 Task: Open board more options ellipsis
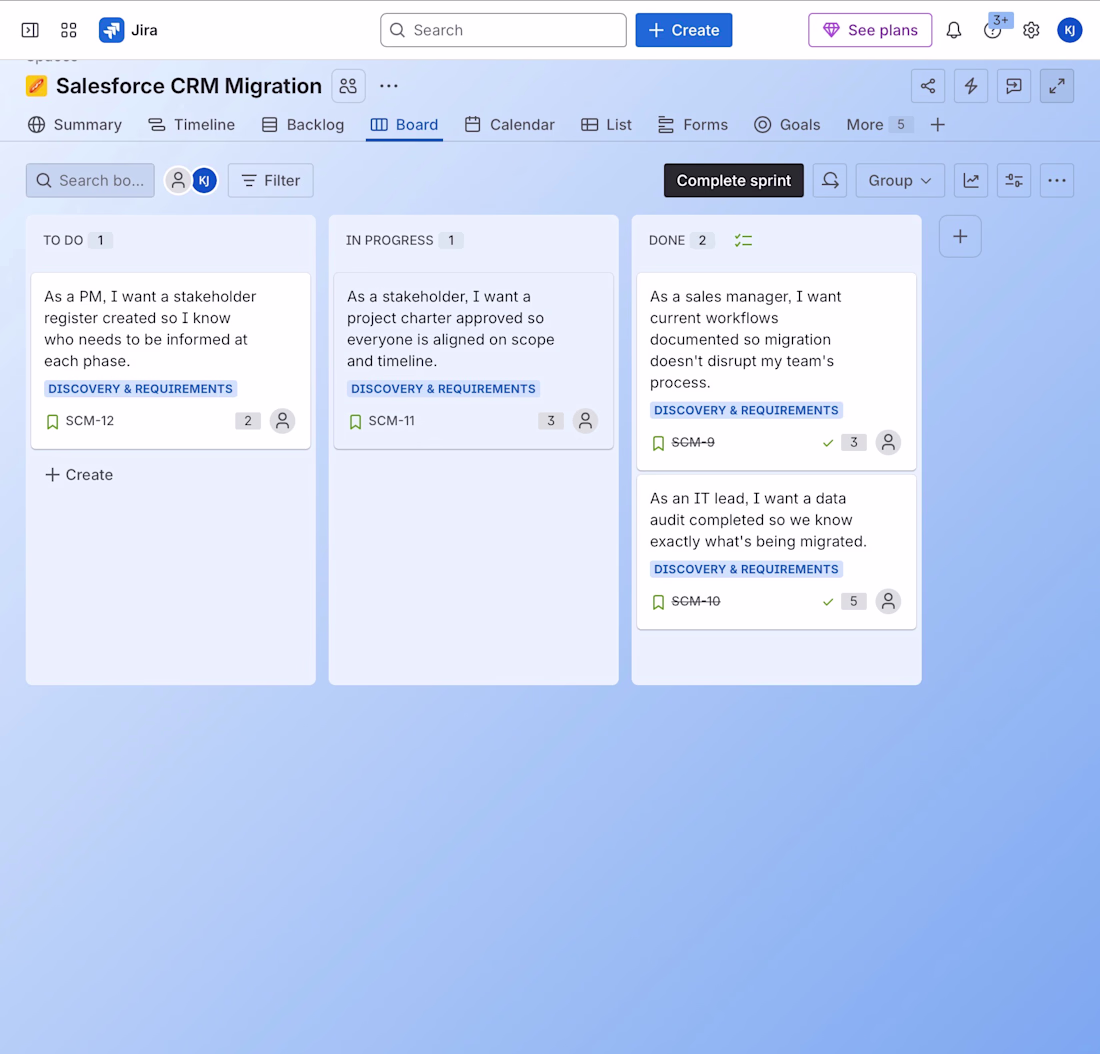tap(1057, 180)
